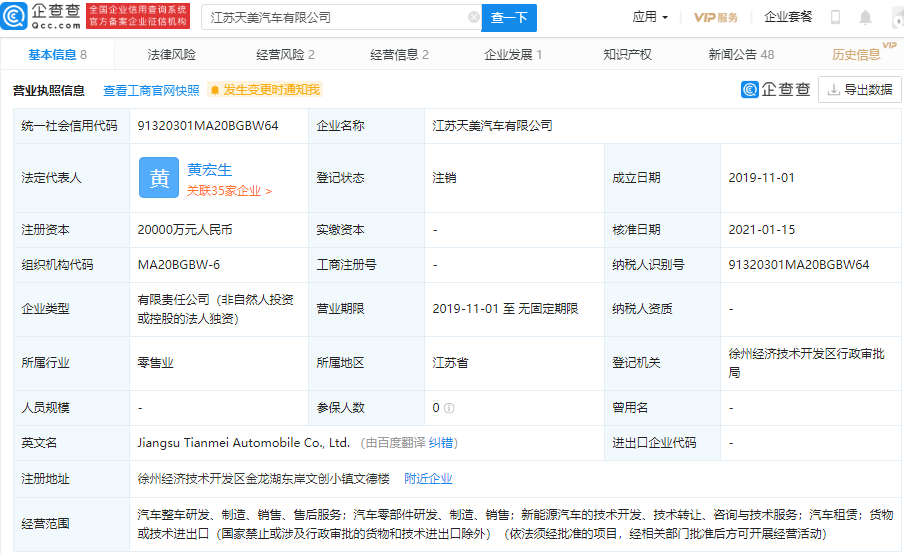904x554 pixels.
Task: Open notifications via the bell icon
Action: [865, 17]
